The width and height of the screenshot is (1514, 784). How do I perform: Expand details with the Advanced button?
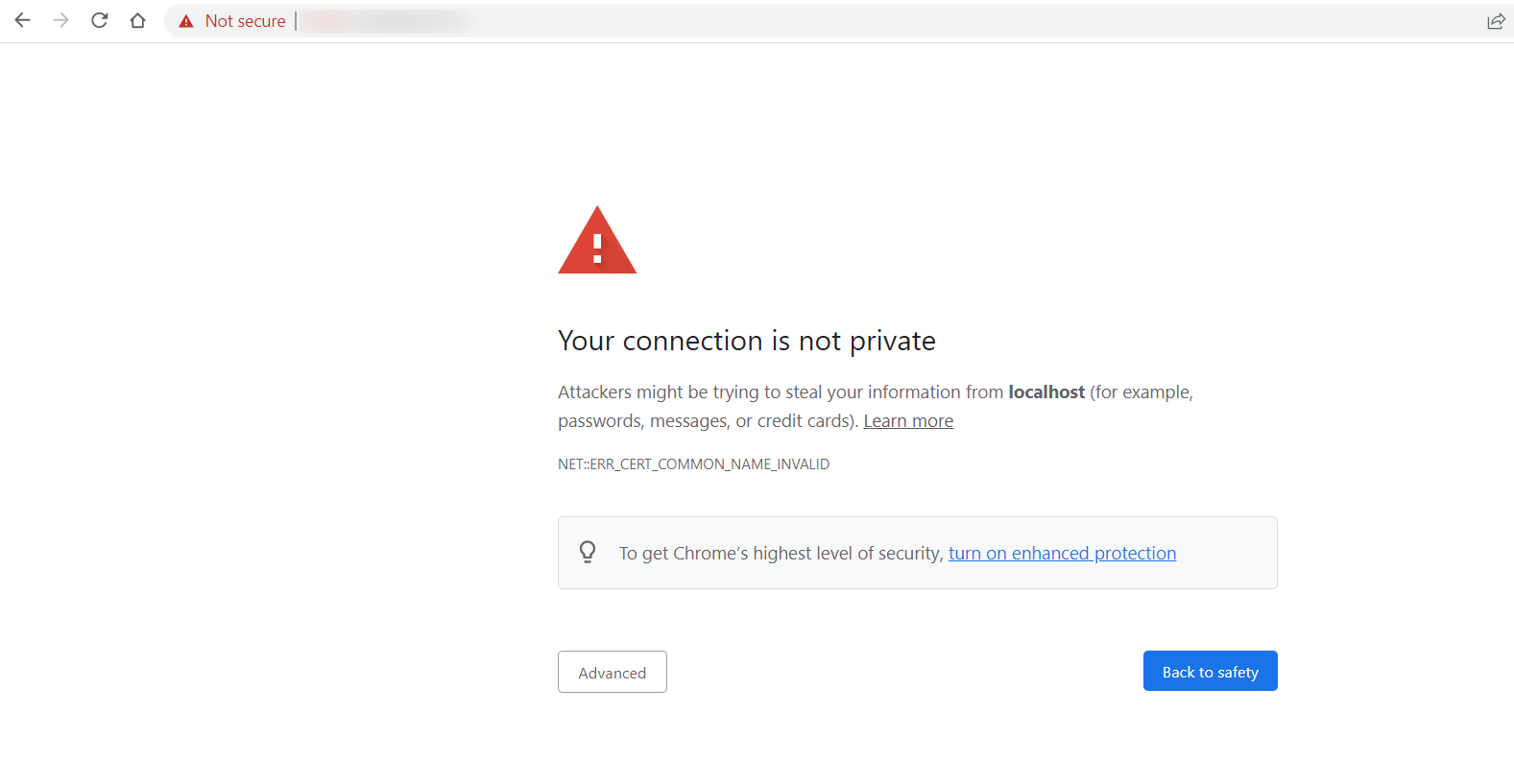coord(613,672)
